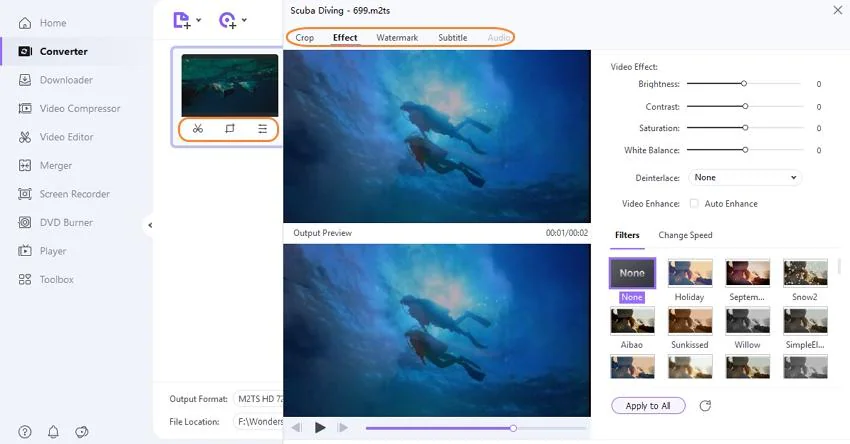The width and height of the screenshot is (850, 444).
Task: Click the Apply to All button
Action: coord(648,406)
